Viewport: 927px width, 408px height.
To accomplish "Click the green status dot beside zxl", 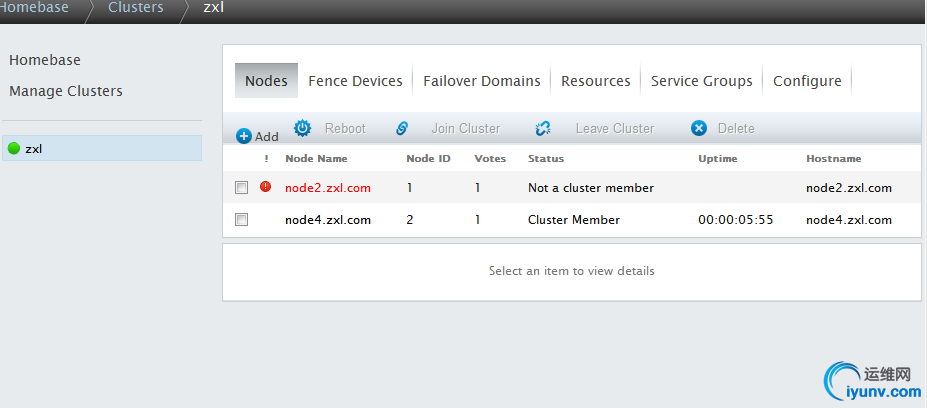I will (x=14, y=149).
